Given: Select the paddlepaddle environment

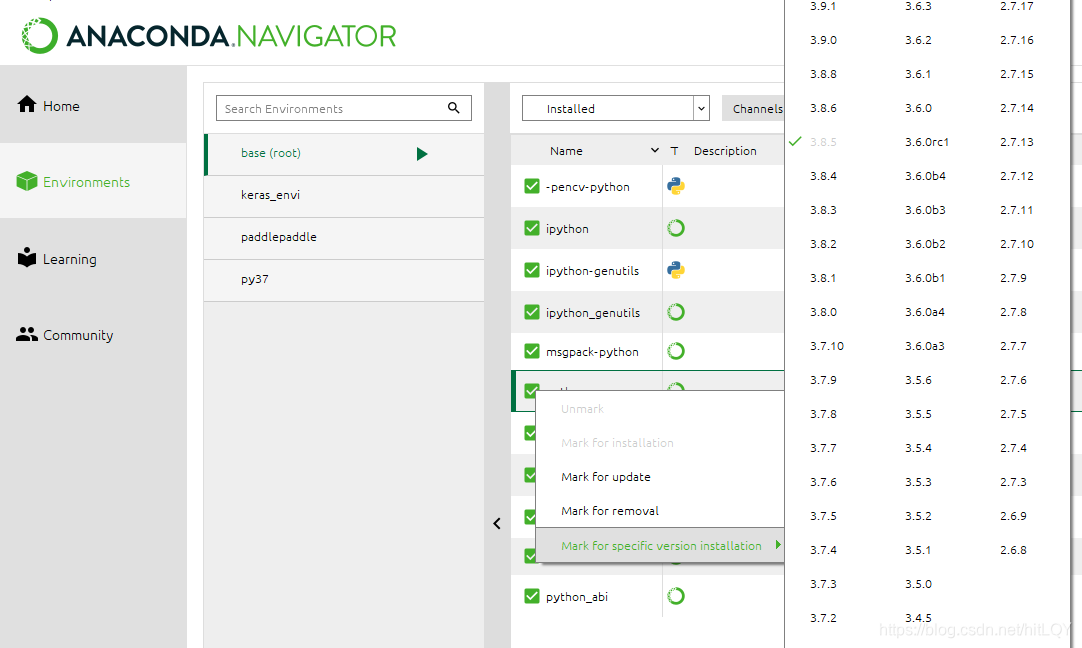Looking at the screenshot, I should (344, 238).
